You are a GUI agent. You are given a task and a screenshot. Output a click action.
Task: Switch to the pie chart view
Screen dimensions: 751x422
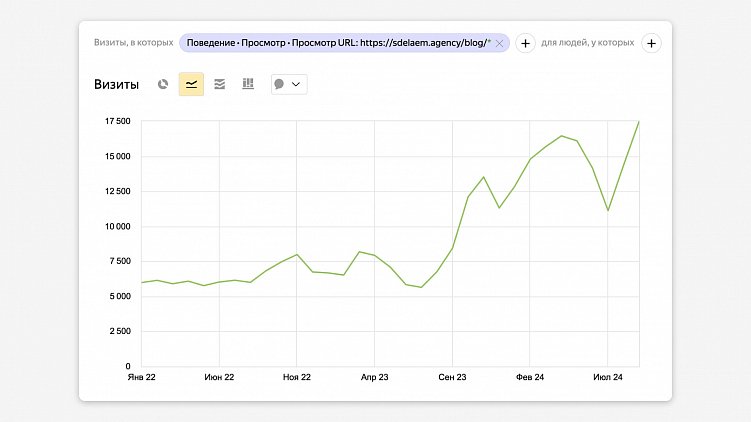pyautogui.click(x=163, y=84)
